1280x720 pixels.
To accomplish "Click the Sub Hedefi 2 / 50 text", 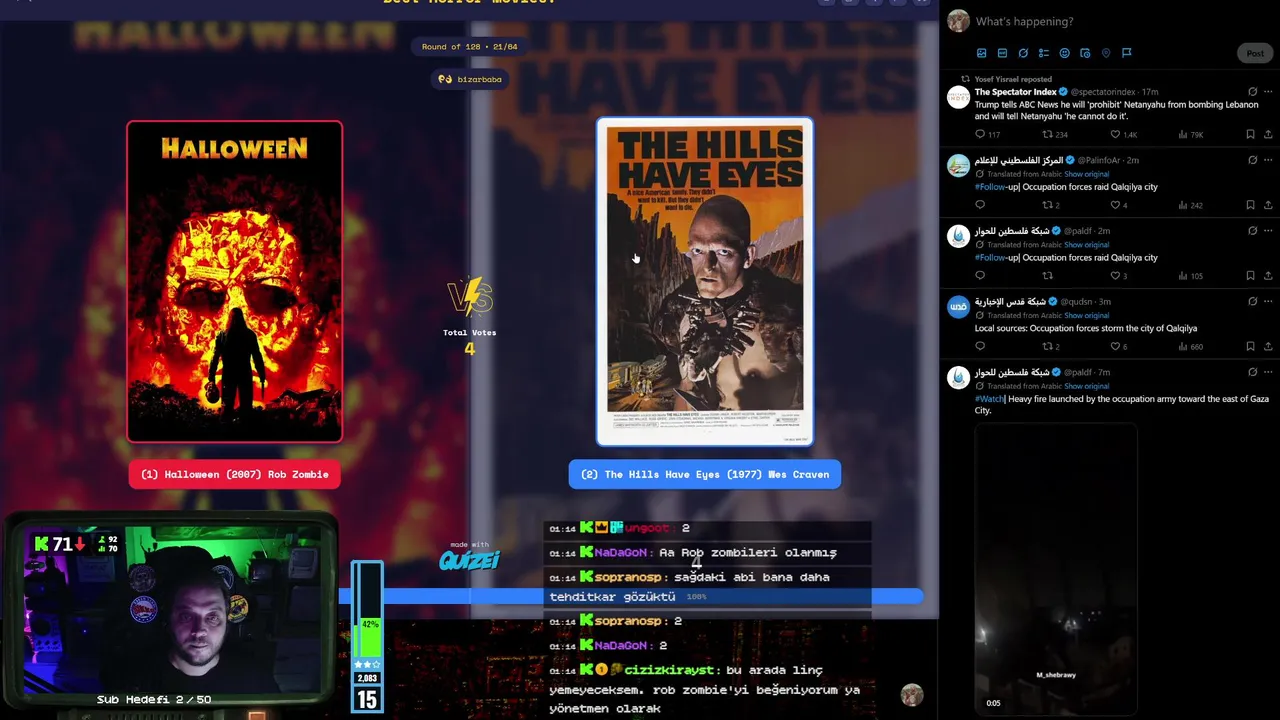I will click(154, 699).
